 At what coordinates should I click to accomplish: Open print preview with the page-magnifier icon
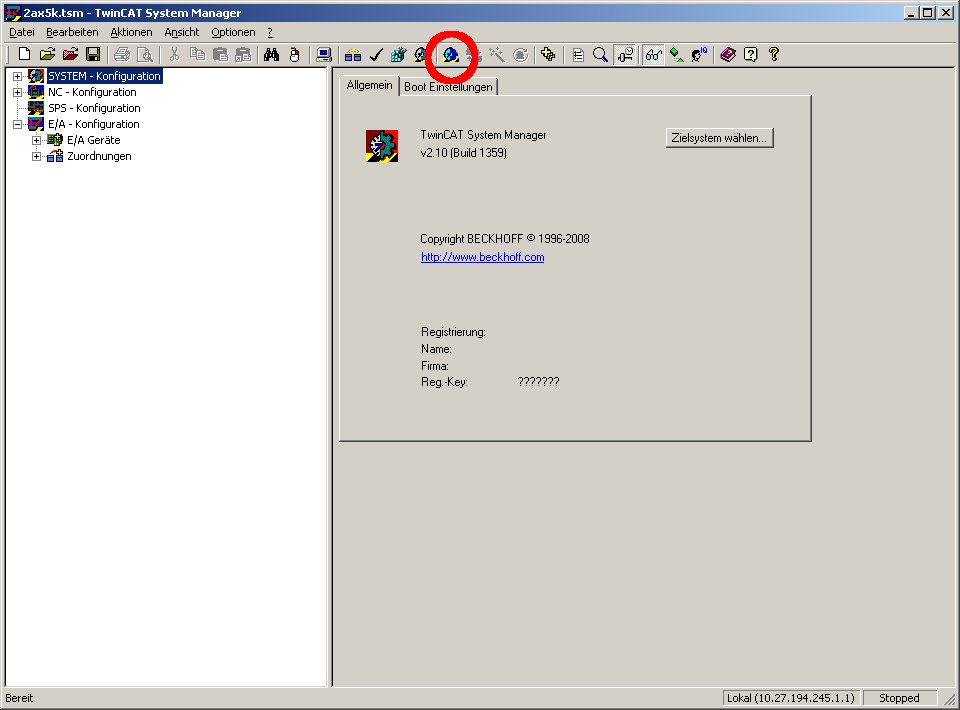coord(145,54)
